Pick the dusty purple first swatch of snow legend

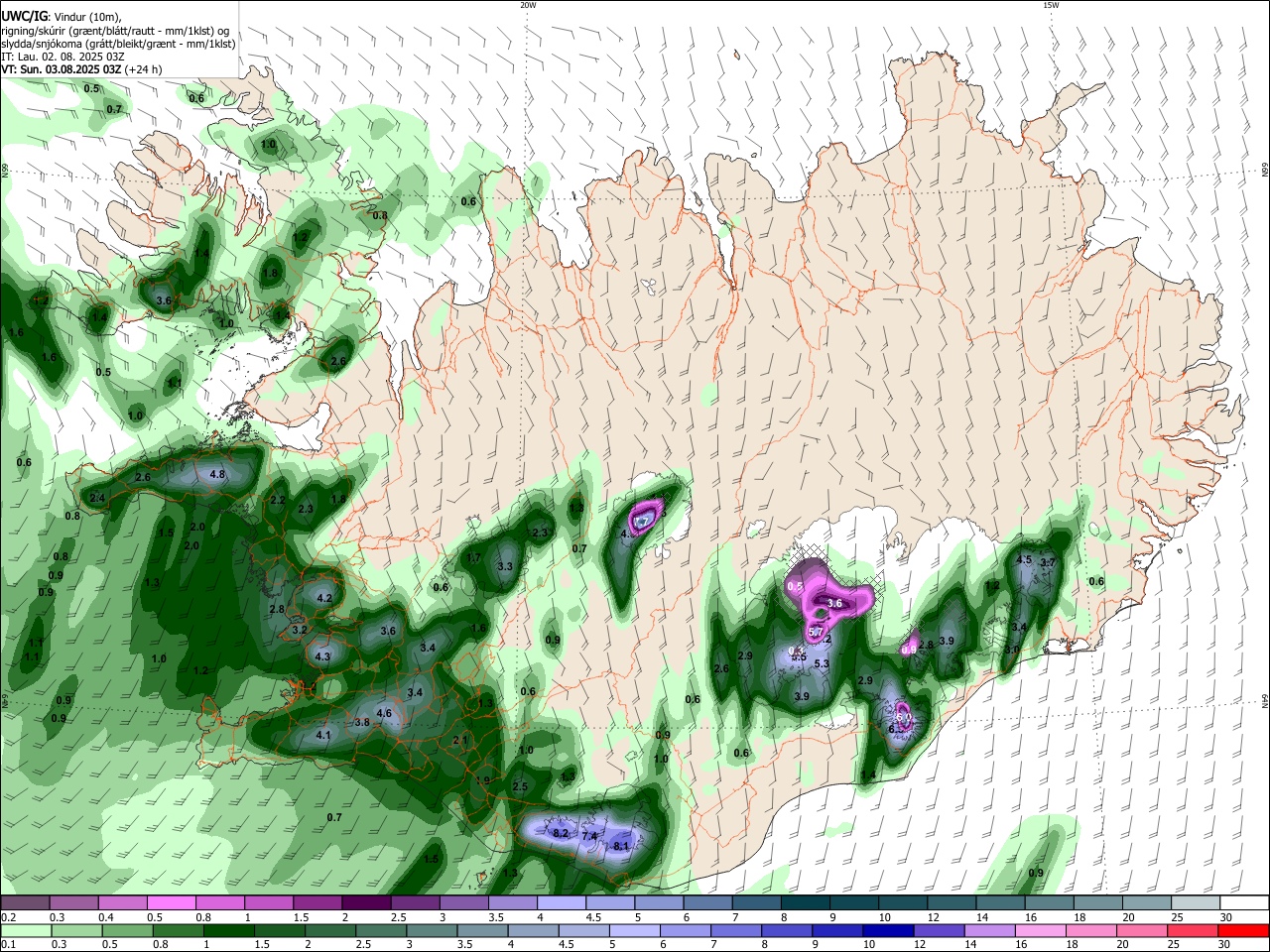click(x=26, y=903)
